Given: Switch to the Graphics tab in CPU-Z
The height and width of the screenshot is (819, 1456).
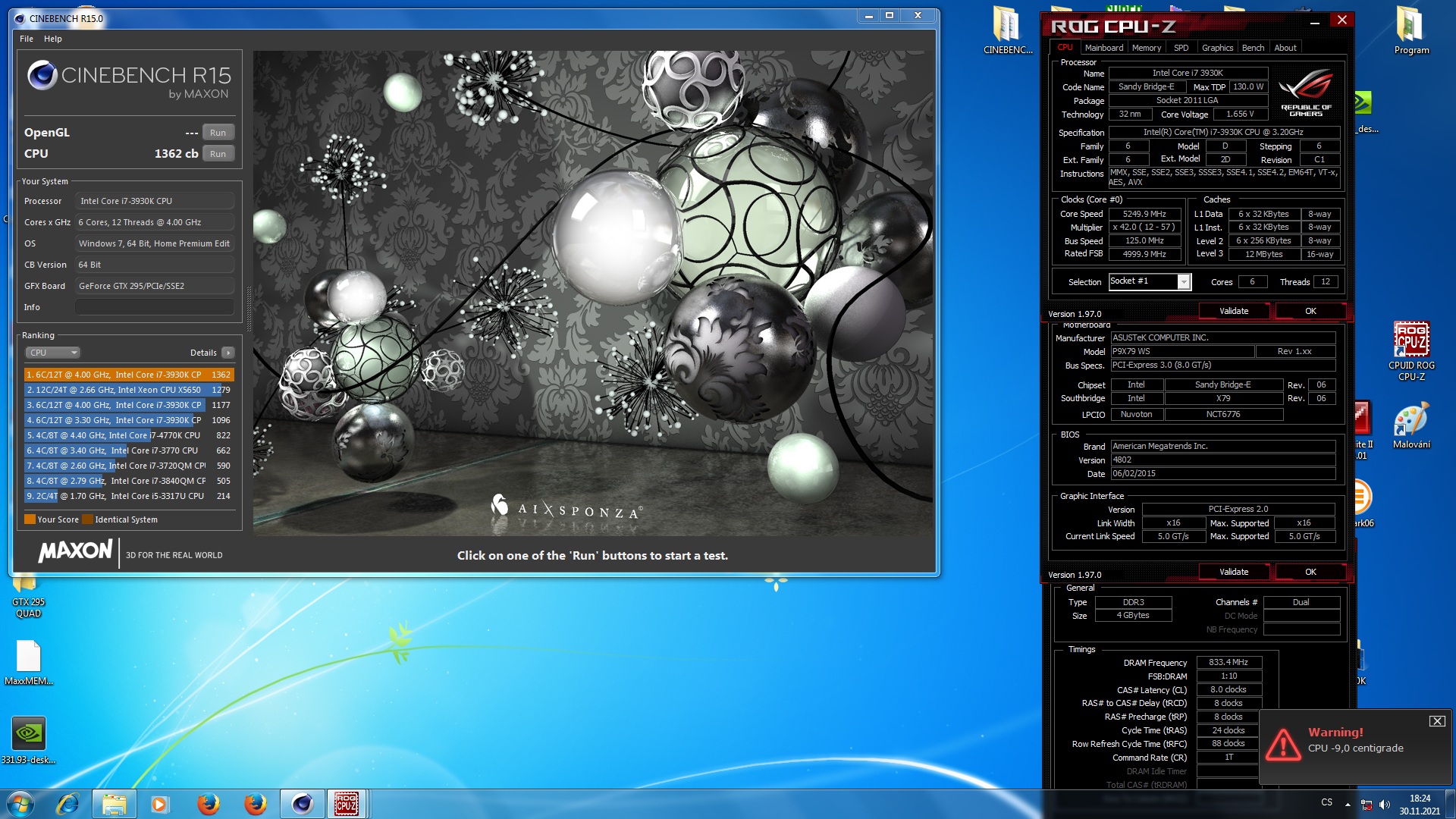Looking at the screenshot, I should [1217, 48].
